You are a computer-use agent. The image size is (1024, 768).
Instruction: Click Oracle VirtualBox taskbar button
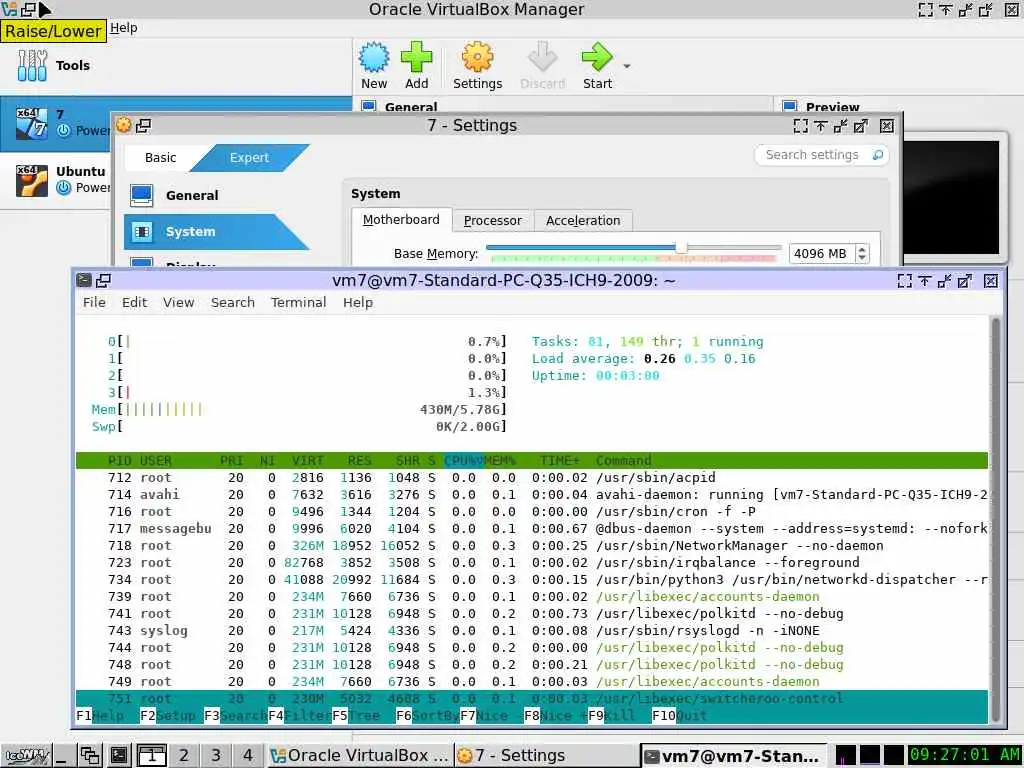[x=359, y=756]
